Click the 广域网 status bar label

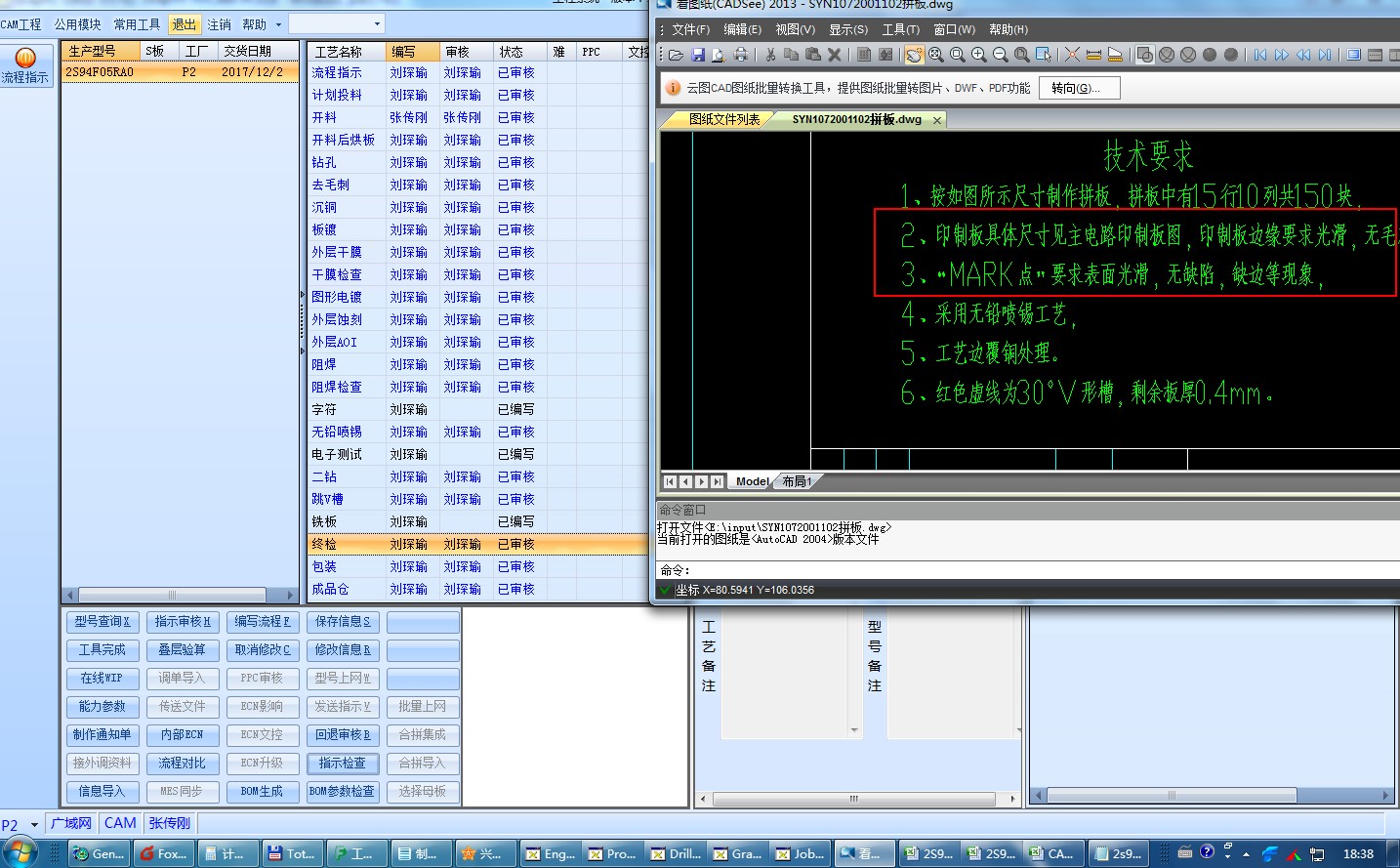71,824
